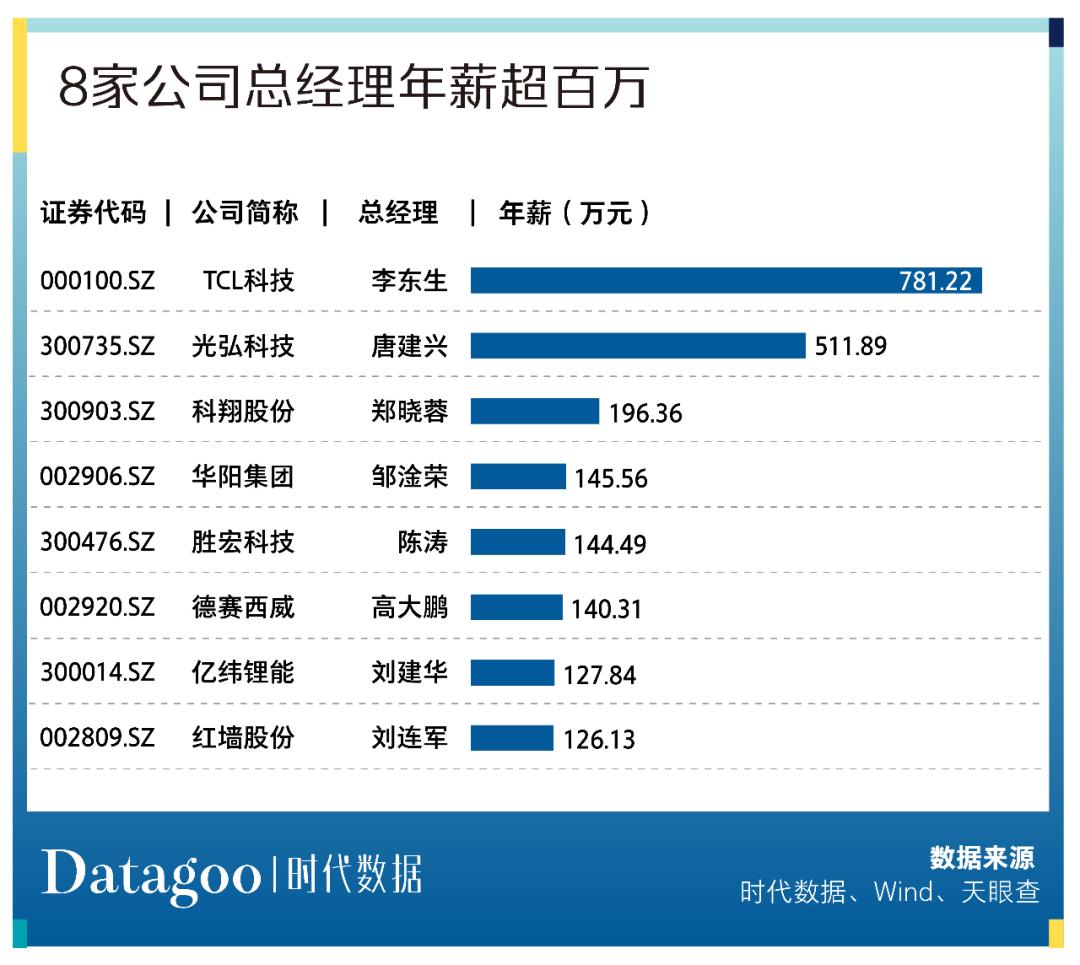Image resolution: width=1080 pixels, height=965 pixels.
Task: Click the title 8家公司总经理年薪超百万
Action: click(x=353, y=87)
